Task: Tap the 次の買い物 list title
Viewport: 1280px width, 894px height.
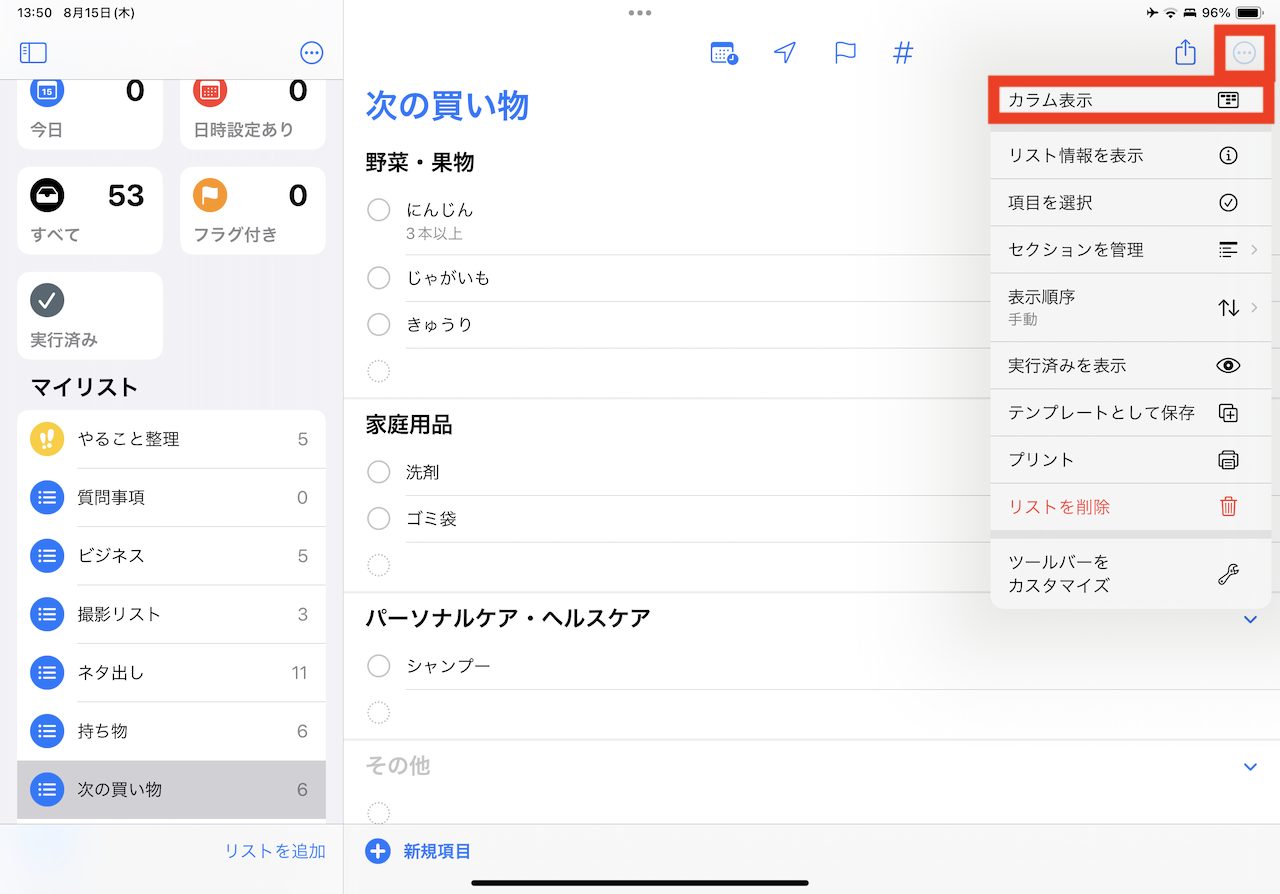Action: click(x=447, y=105)
